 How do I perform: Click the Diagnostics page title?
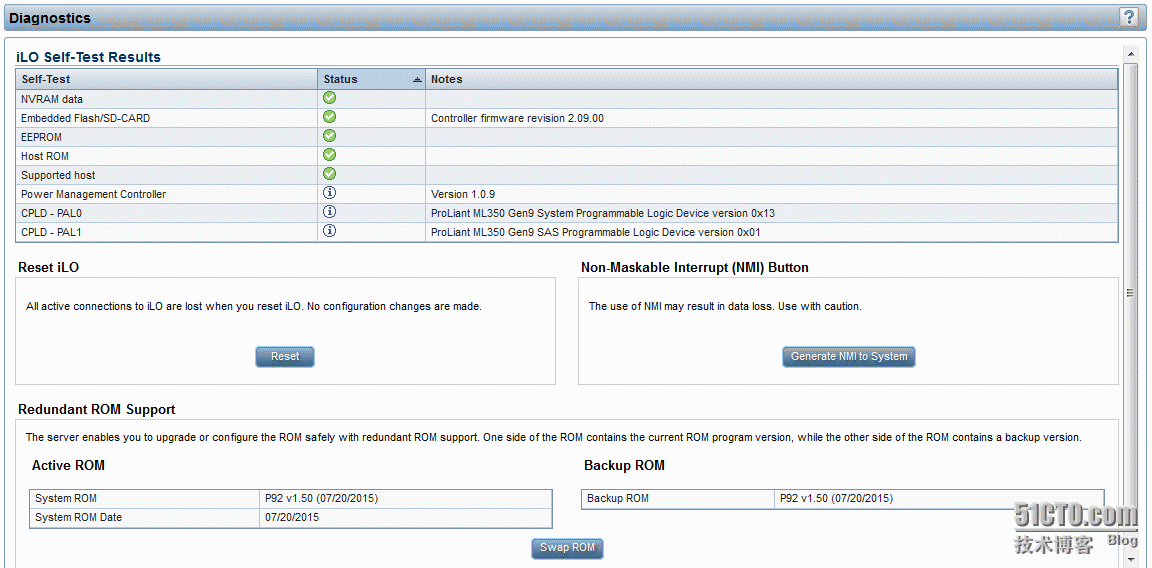[x=50, y=18]
